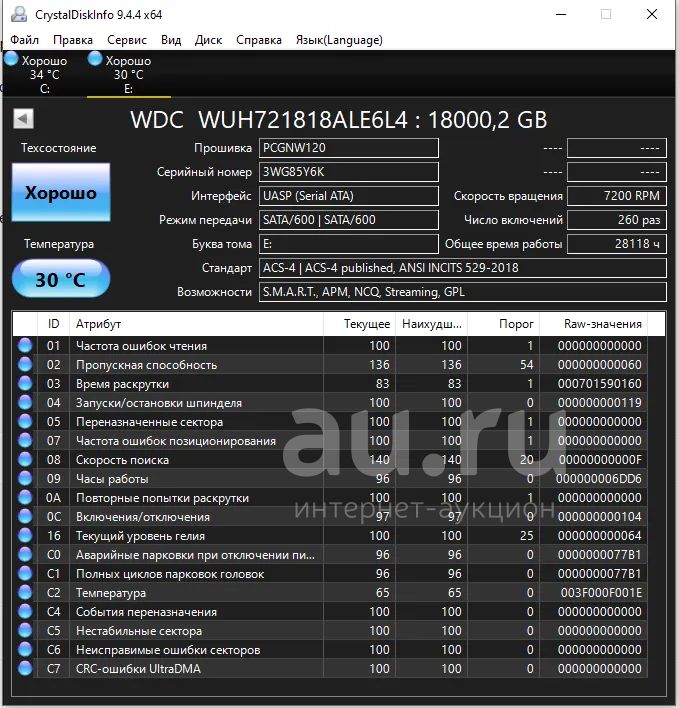
Task: Open the Диск menu
Action: click(209, 40)
